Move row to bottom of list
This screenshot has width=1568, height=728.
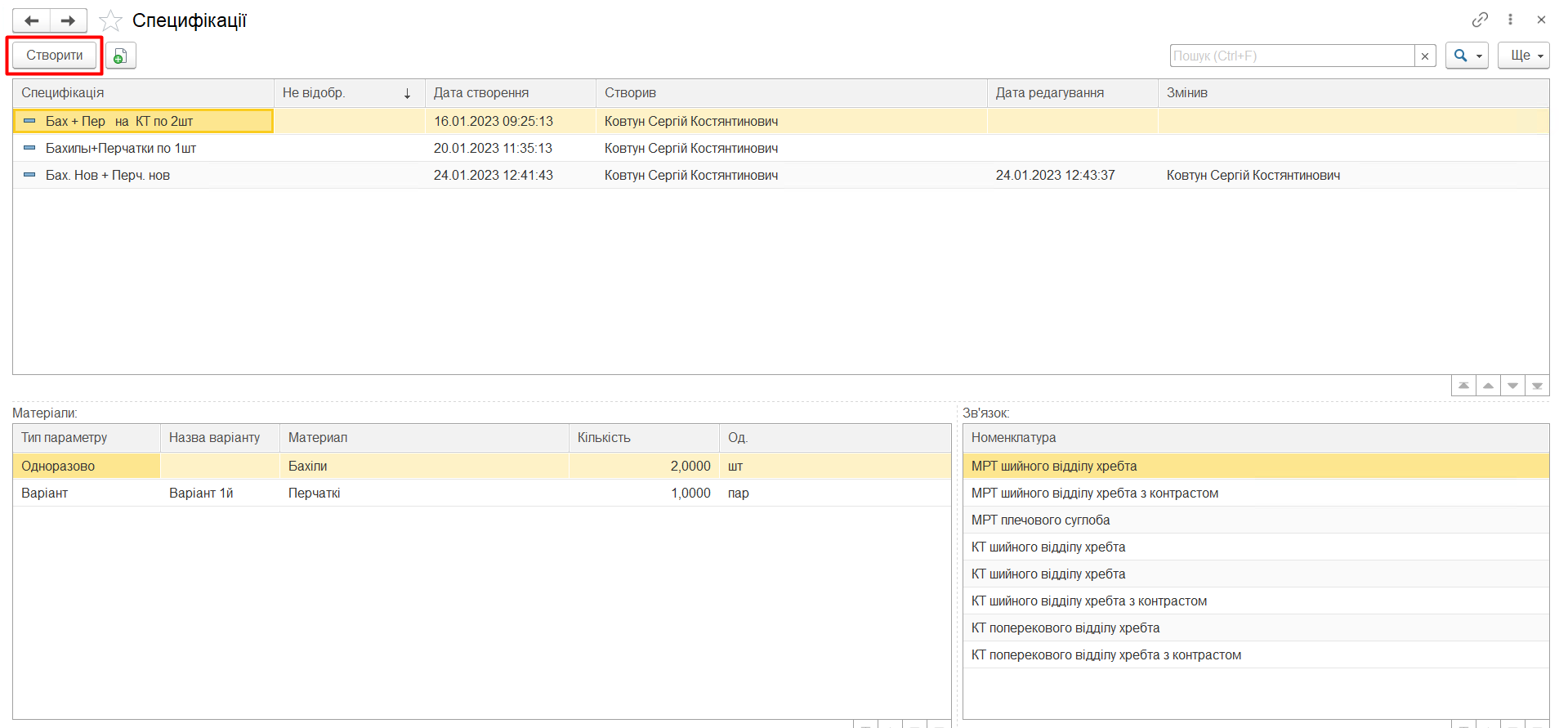pos(1537,386)
